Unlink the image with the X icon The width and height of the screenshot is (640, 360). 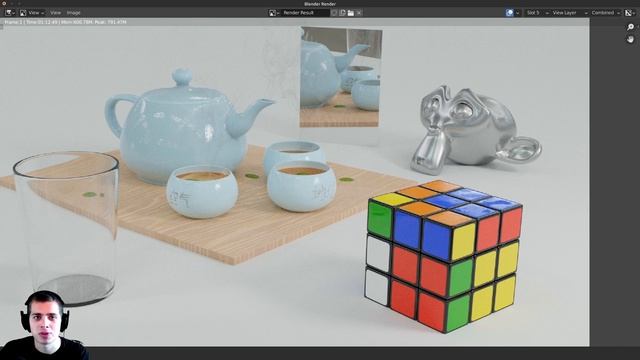(359, 13)
